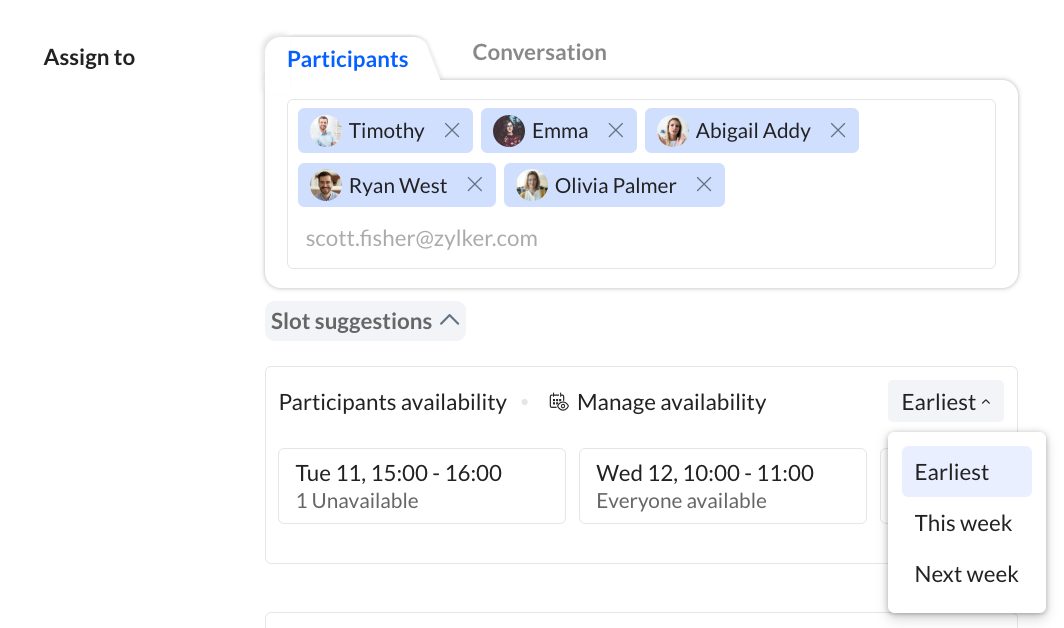The width and height of the screenshot is (1064, 628).
Task: Remove Abigail Addy from participants
Action: tap(838, 130)
